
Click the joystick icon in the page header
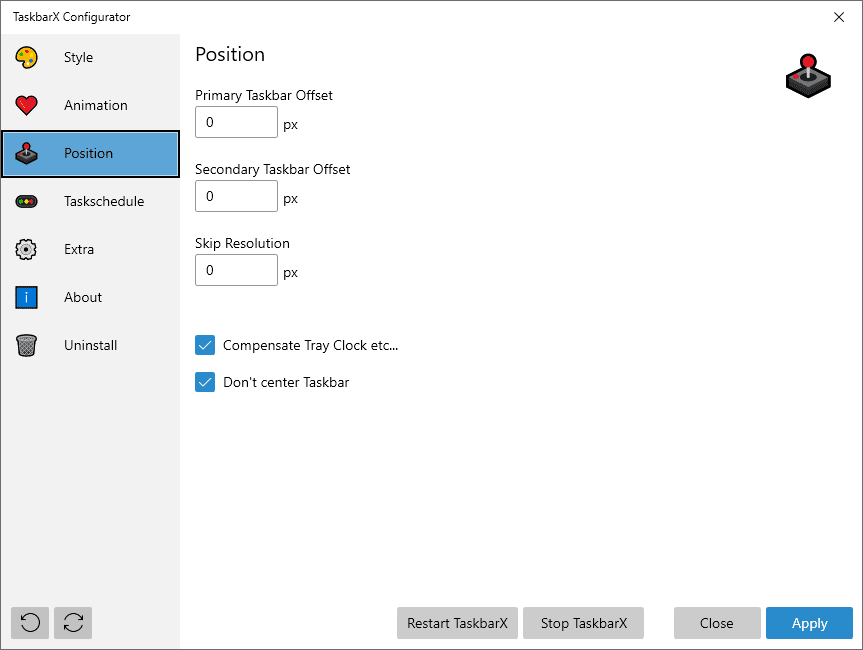tap(808, 76)
